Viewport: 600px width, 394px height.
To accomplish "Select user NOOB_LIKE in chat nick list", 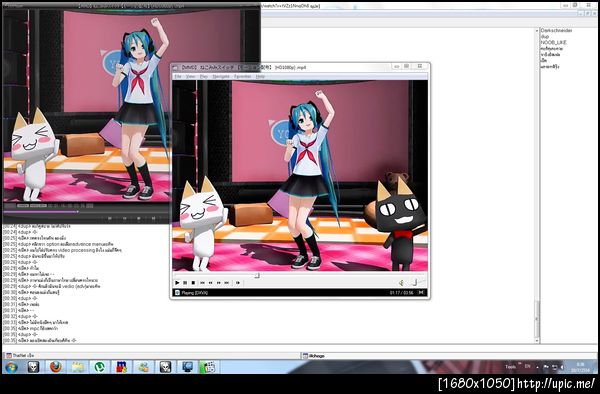I will [553, 42].
